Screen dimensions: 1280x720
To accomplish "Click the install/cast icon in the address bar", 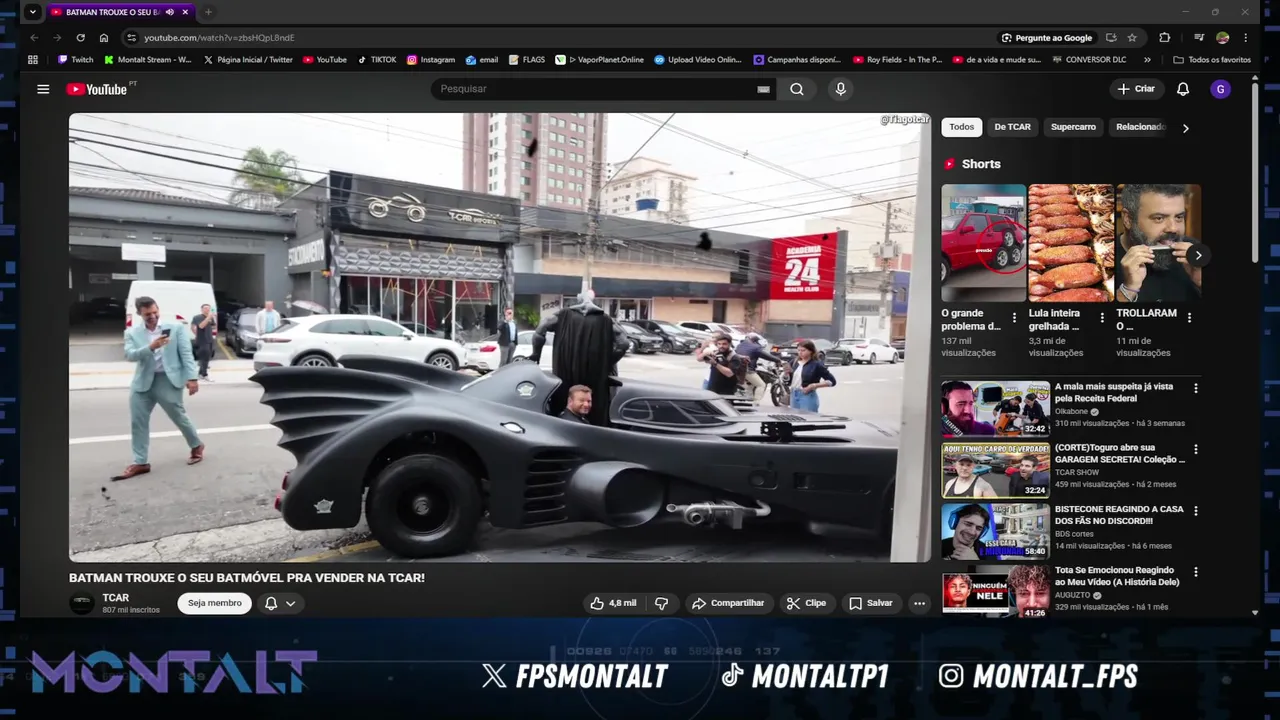I will pyautogui.click(x=1111, y=38).
